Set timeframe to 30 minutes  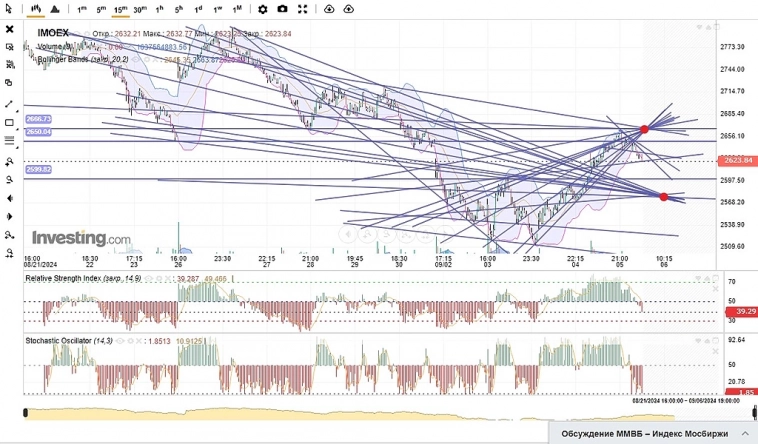[140, 9]
